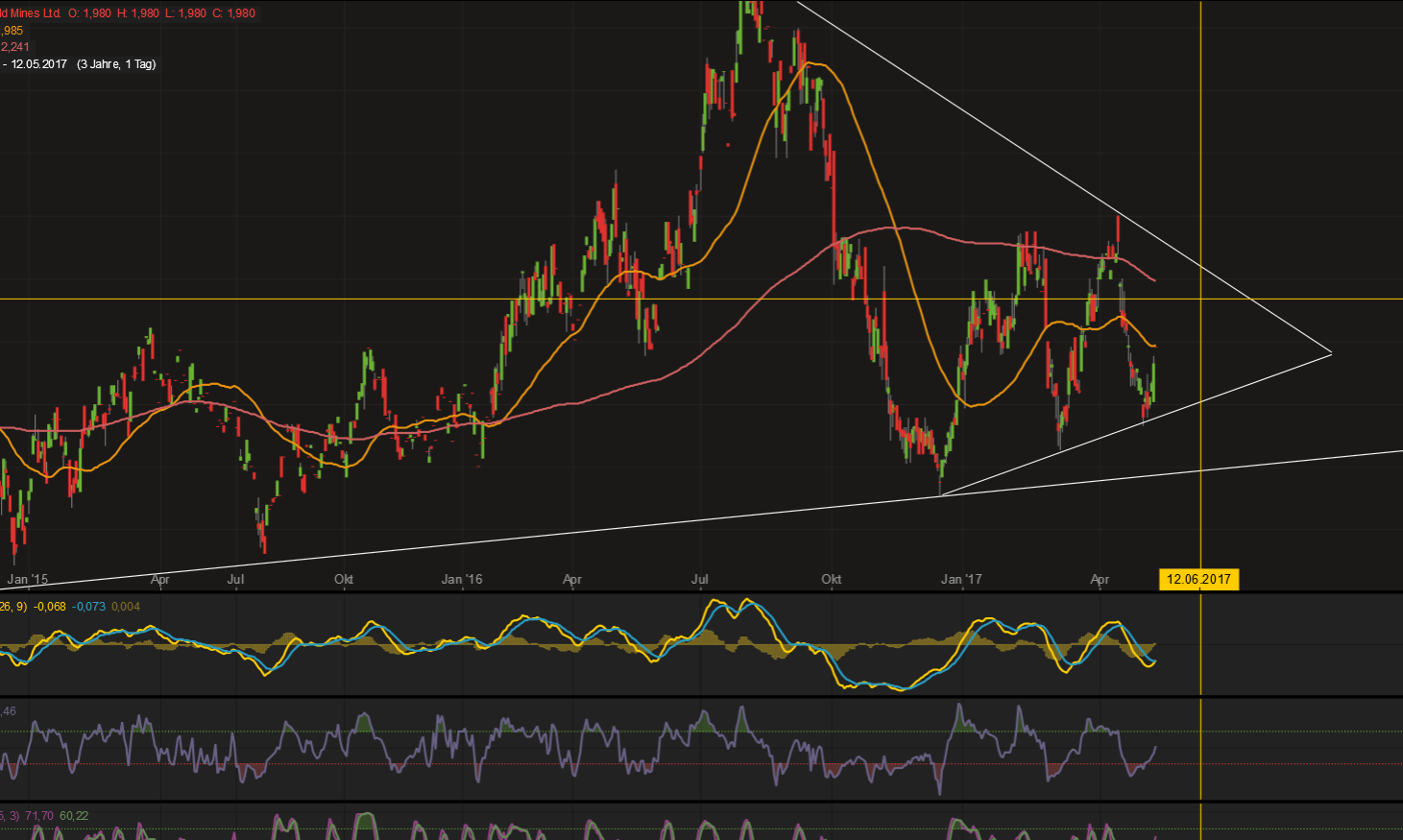Select the orange ,985 moving average value
Viewport: 1403px width, 840px height.
tap(12, 31)
